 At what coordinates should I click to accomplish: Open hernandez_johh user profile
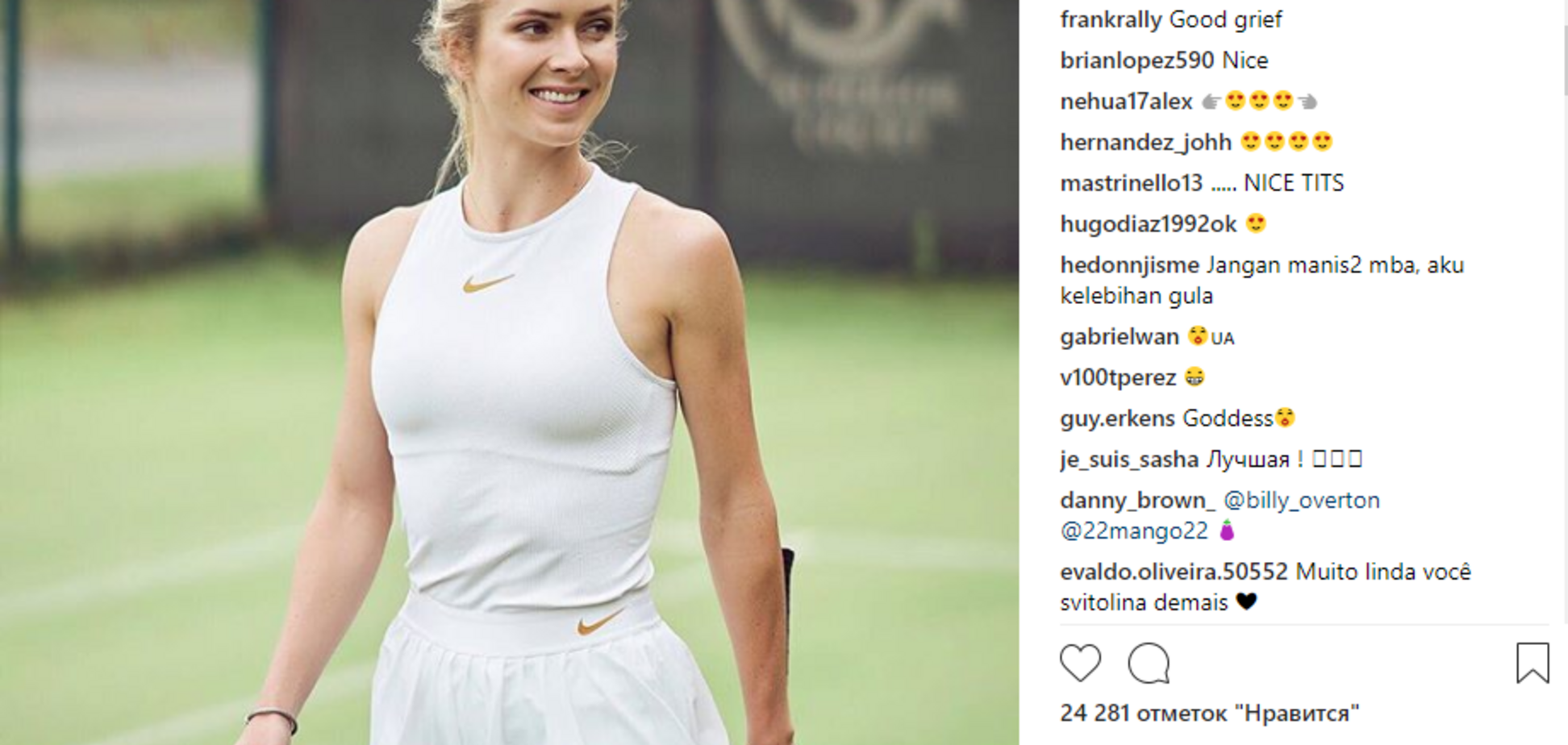(x=1145, y=143)
